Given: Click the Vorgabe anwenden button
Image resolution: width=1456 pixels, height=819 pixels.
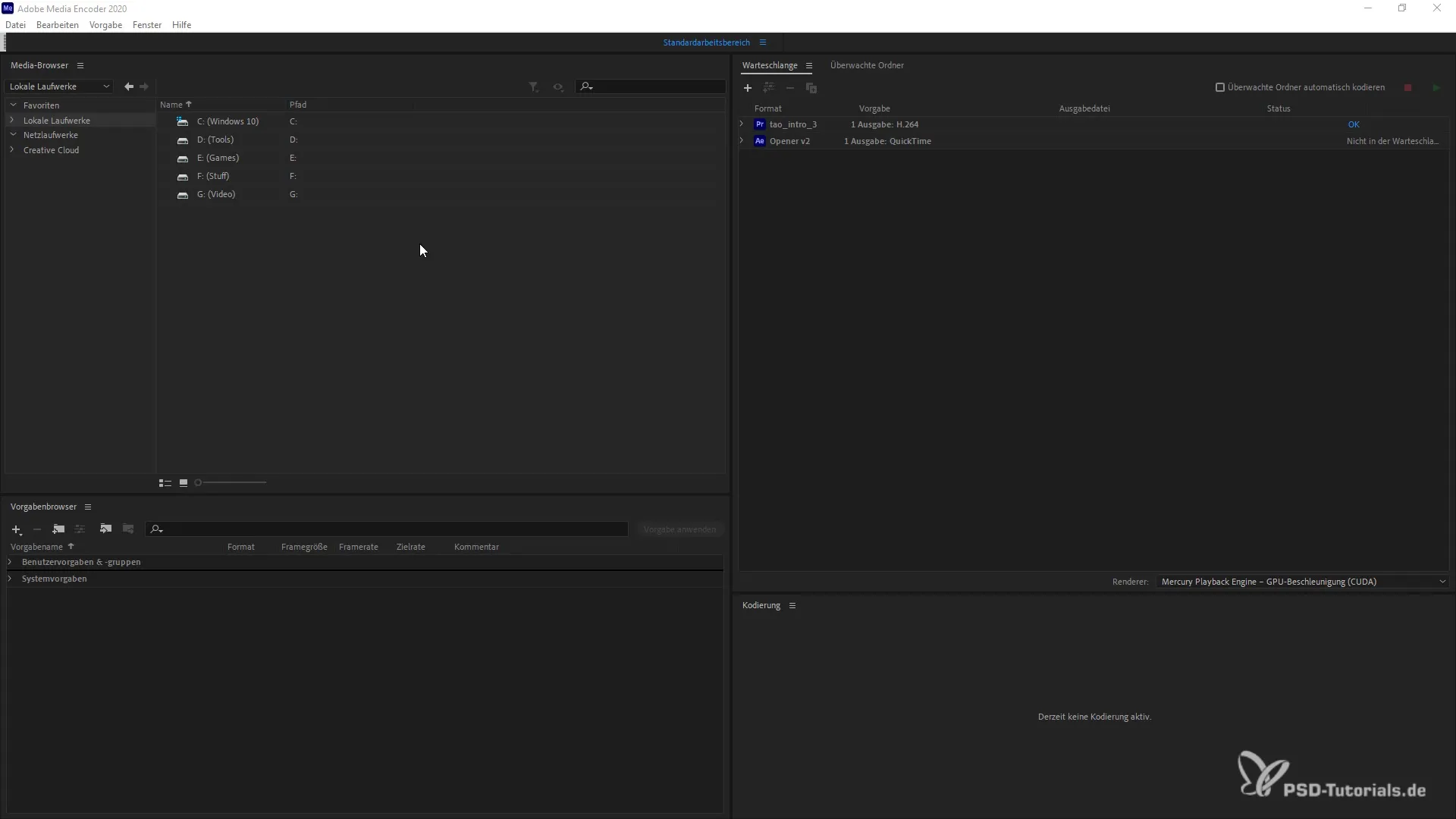Looking at the screenshot, I should [x=680, y=529].
